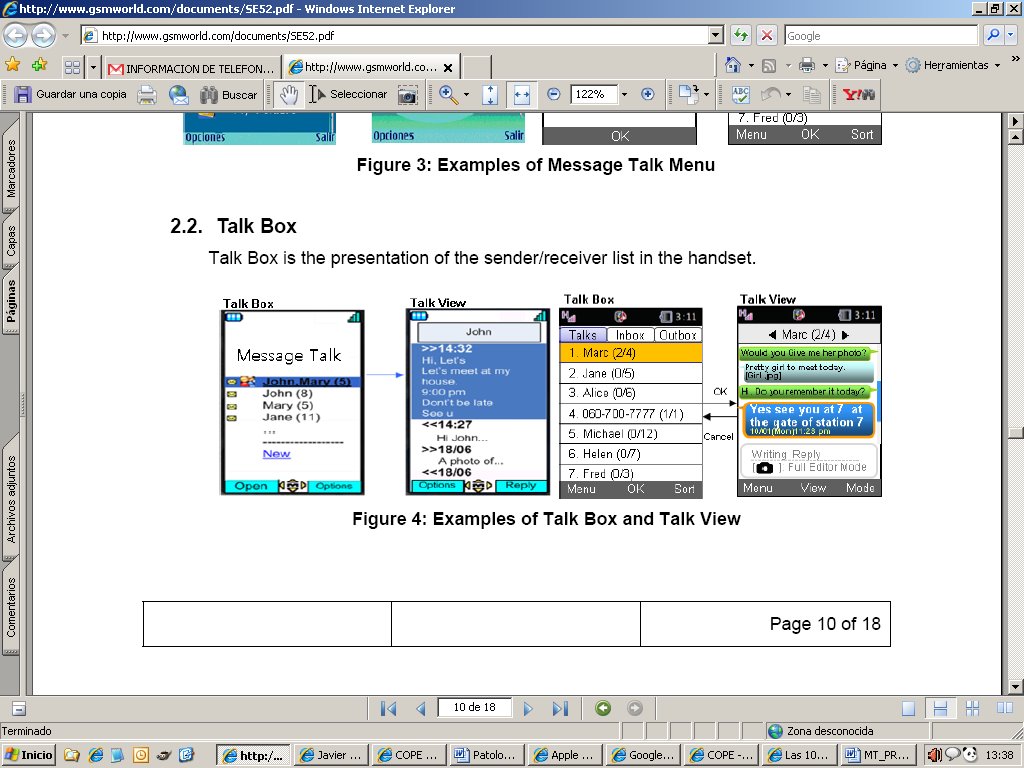Viewport: 1024px width, 768px height.
Task: Click the Google search input field
Action: (881, 35)
